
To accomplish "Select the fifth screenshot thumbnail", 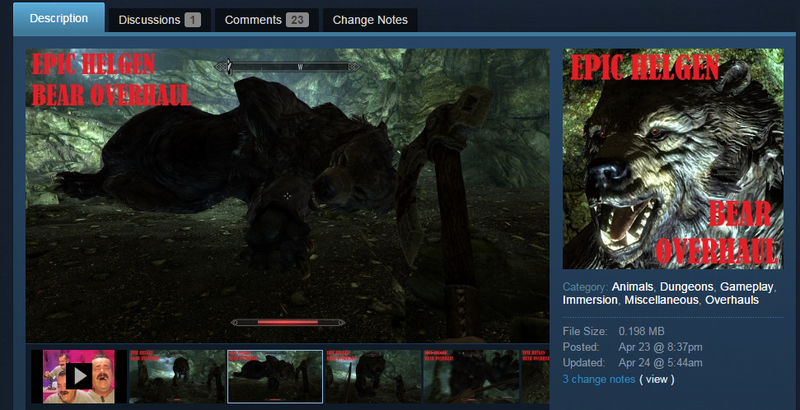I will pyautogui.click(x=471, y=376).
